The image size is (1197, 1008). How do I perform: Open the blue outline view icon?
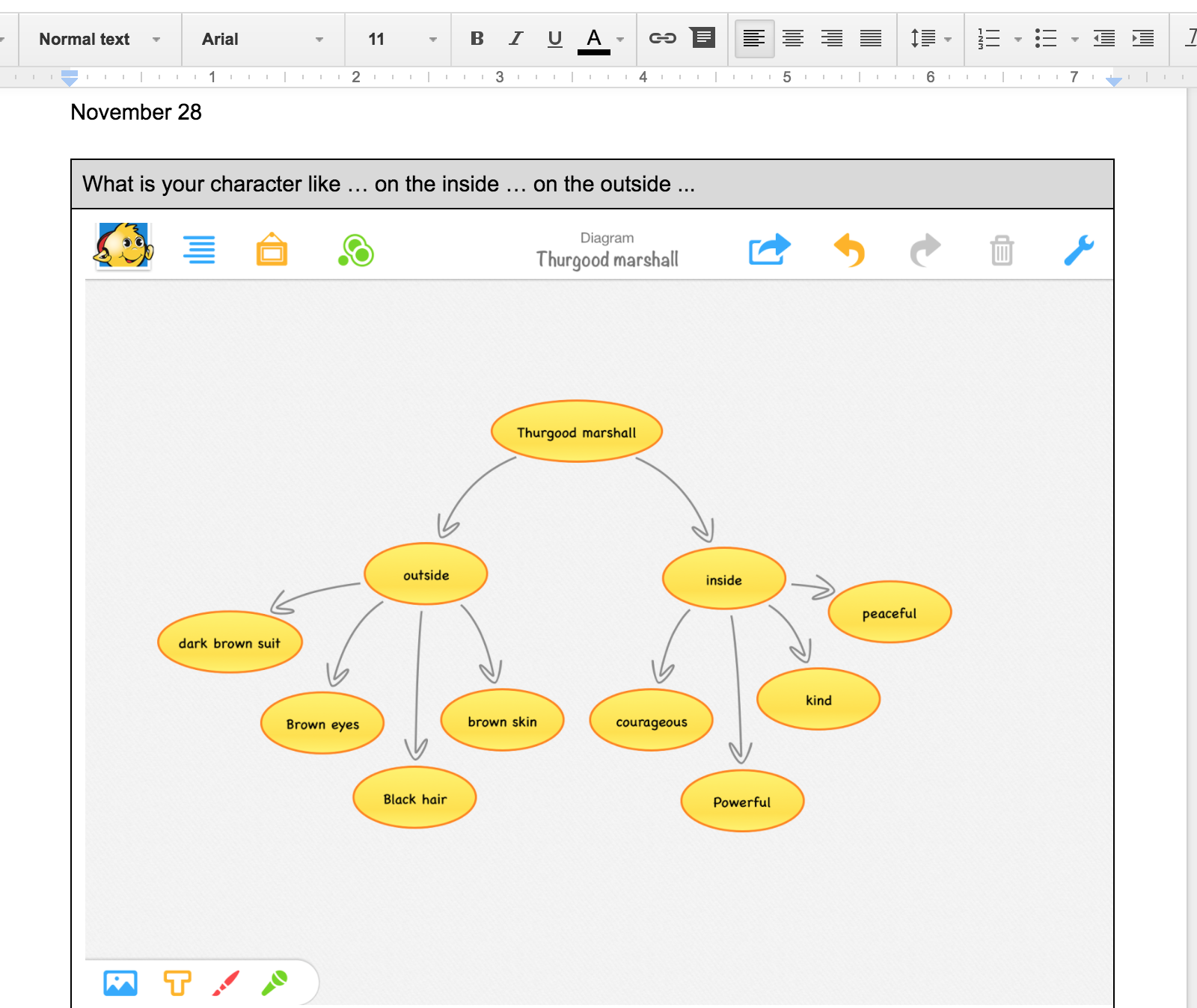[x=199, y=250]
